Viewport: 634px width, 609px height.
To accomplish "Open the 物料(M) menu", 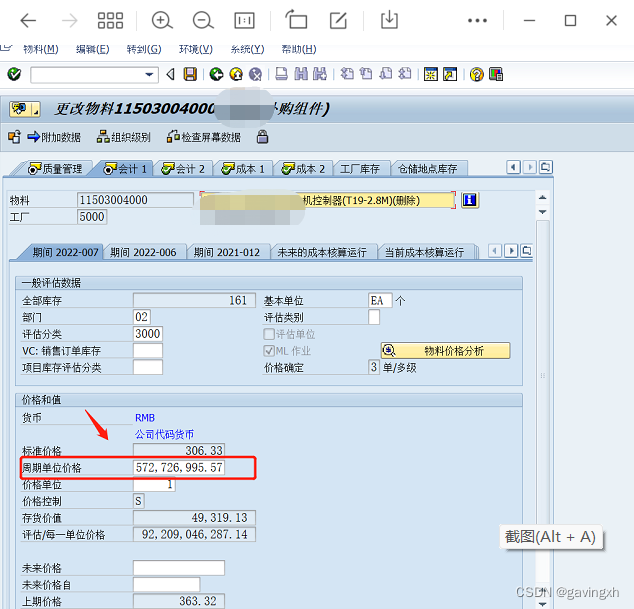I will pyautogui.click(x=41, y=49).
